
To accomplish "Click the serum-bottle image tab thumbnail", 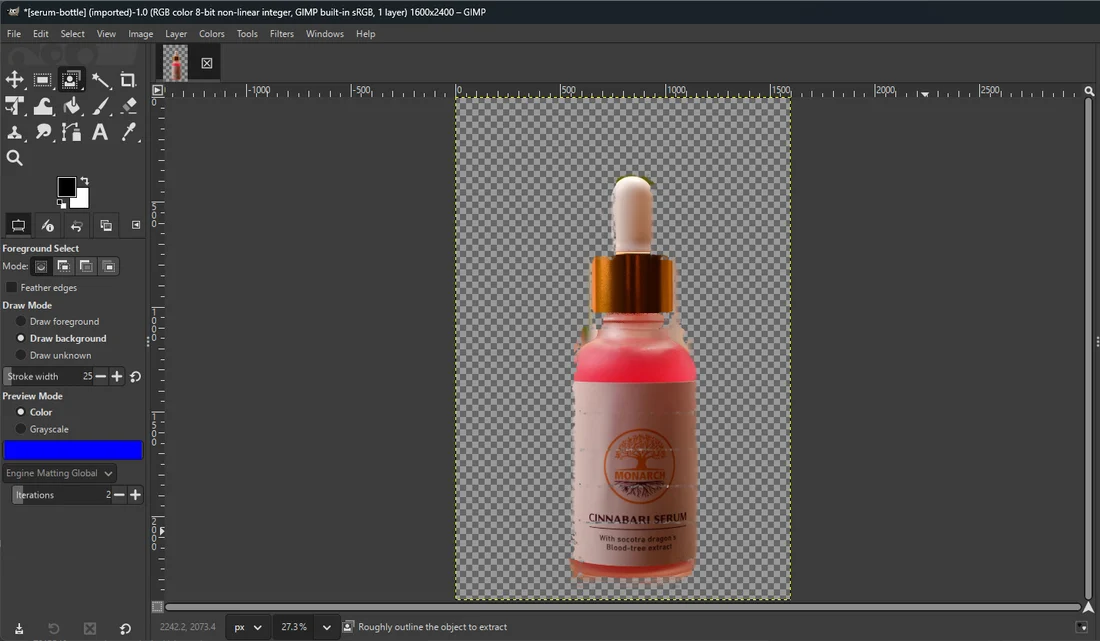I will [175, 63].
